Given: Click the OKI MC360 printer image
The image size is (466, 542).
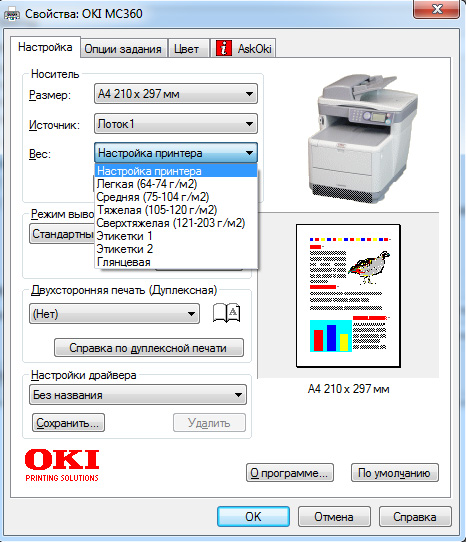Looking at the screenshot, I should point(363,138).
